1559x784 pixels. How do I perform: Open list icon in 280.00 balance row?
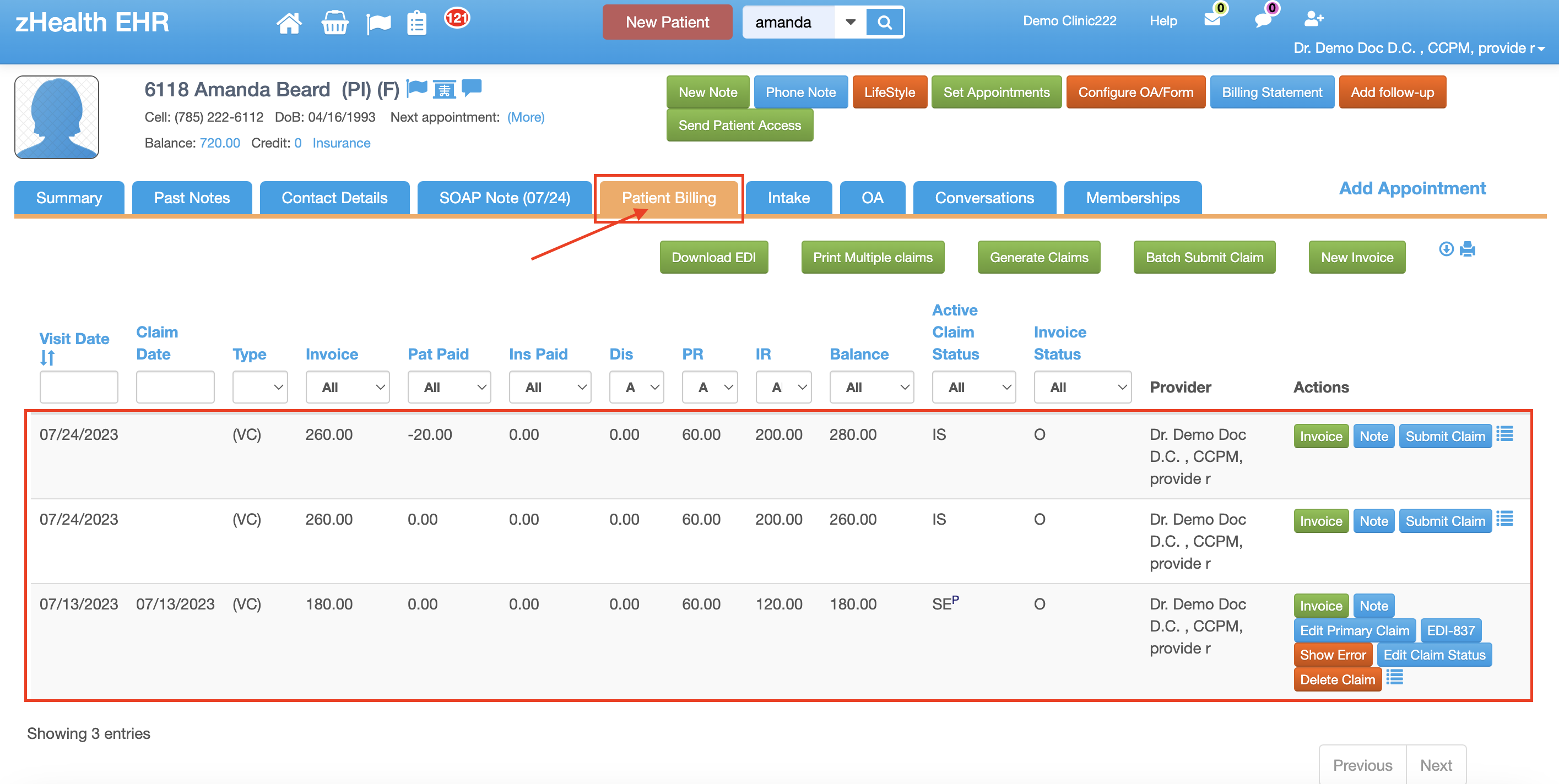coord(1504,434)
